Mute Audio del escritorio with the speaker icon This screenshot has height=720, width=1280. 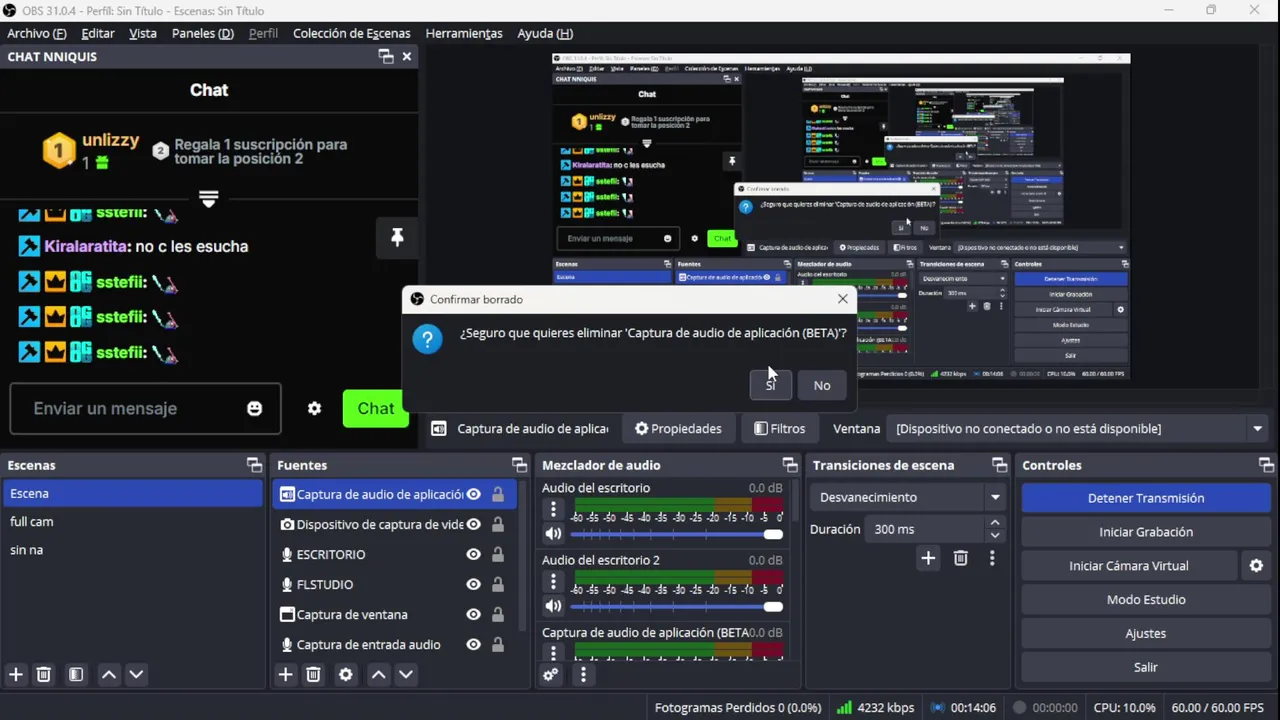(x=553, y=534)
